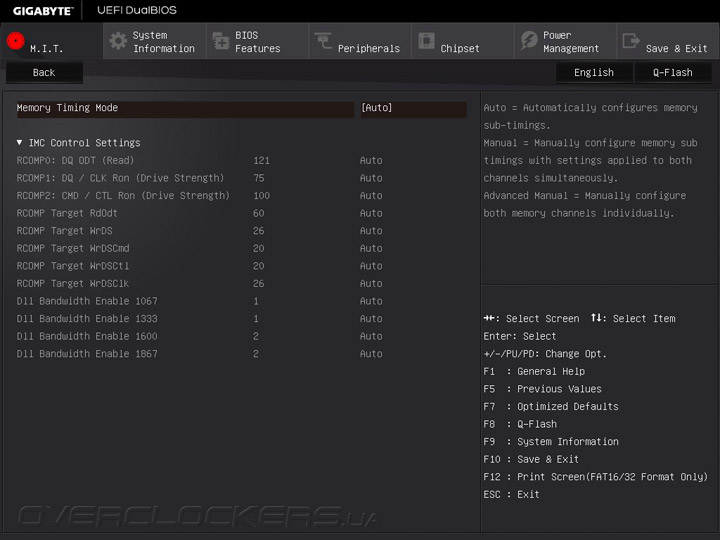The height and width of the screenshot is (540, 720).
Task: Click the Peripherals connector icon
Action: click(323, 41)
